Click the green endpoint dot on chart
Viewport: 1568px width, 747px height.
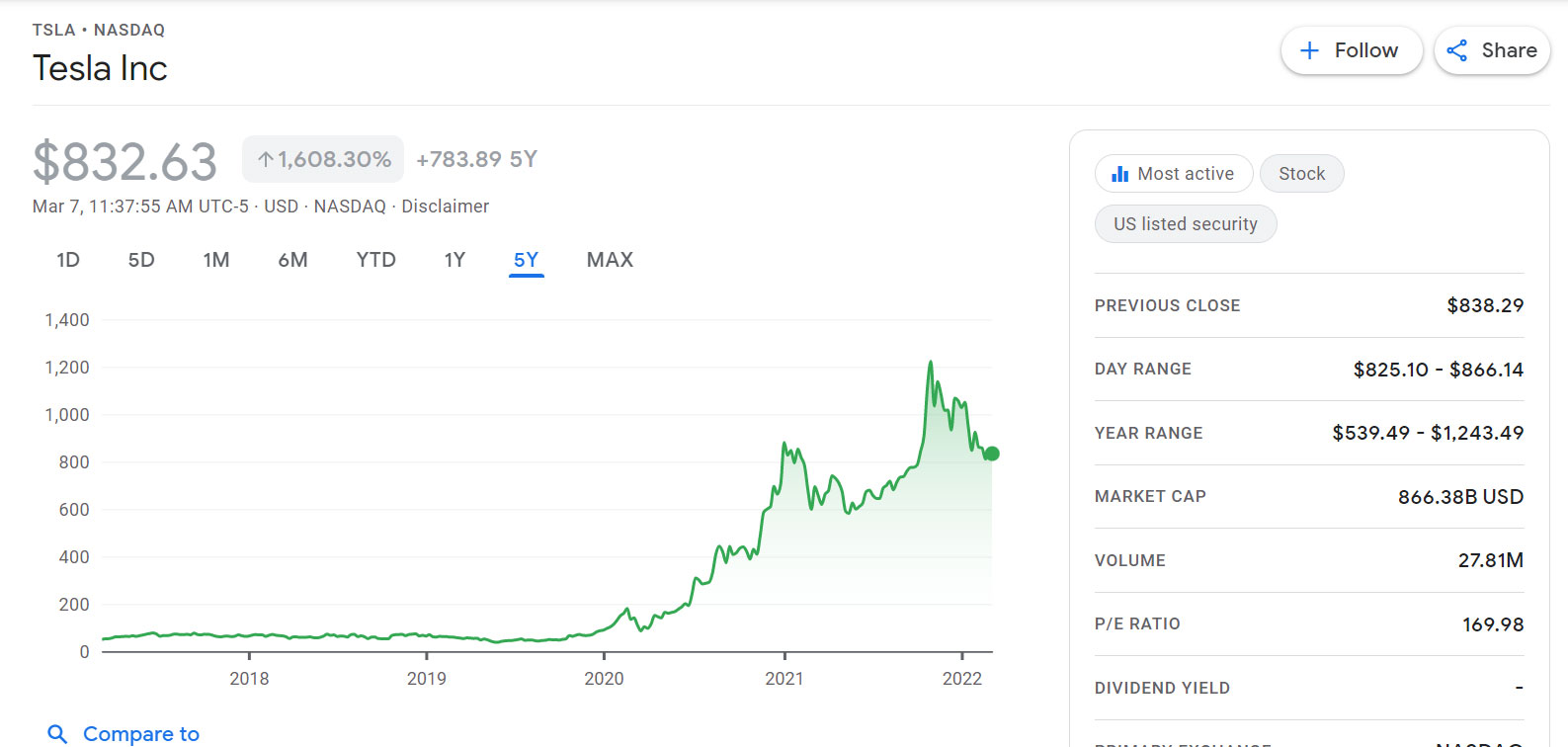click(992, 454)
